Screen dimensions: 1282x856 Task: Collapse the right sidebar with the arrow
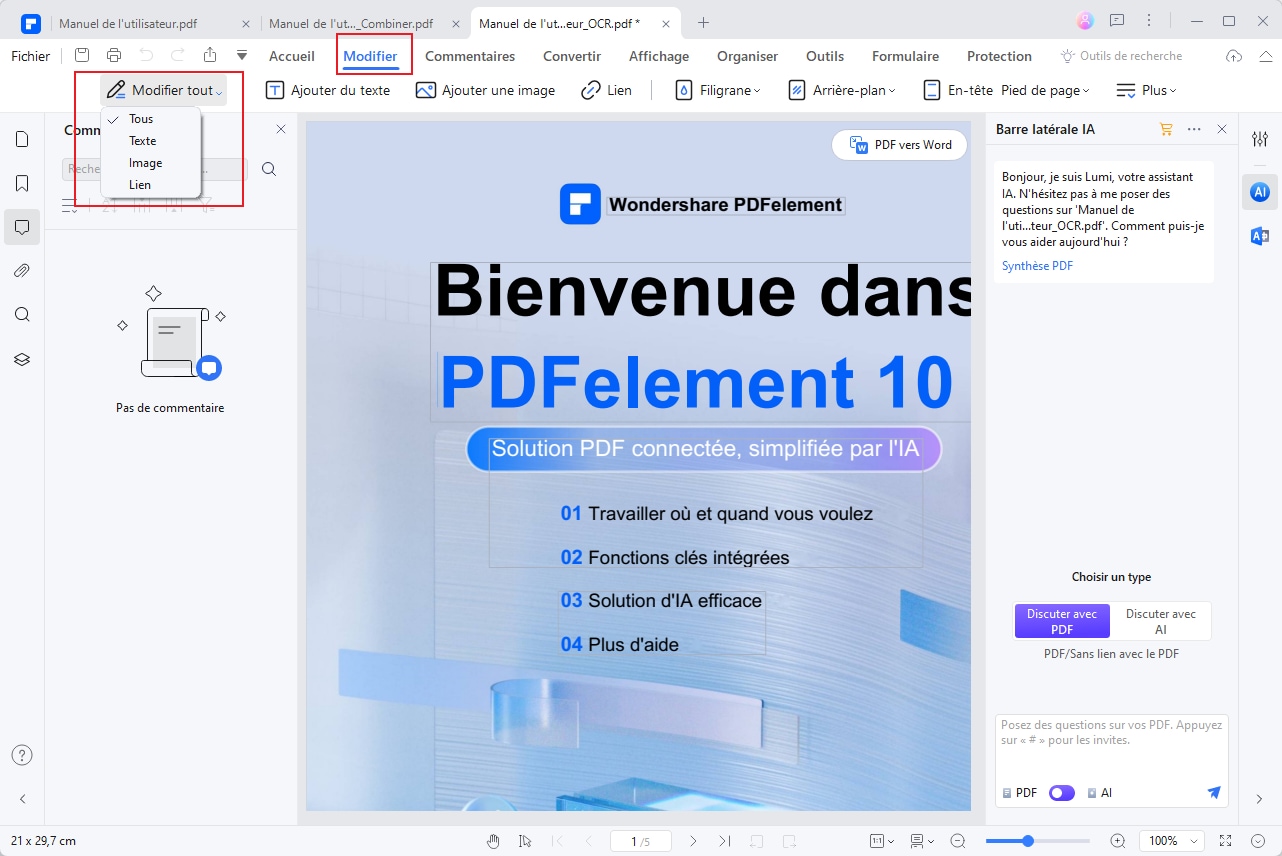pos(1260,799)
